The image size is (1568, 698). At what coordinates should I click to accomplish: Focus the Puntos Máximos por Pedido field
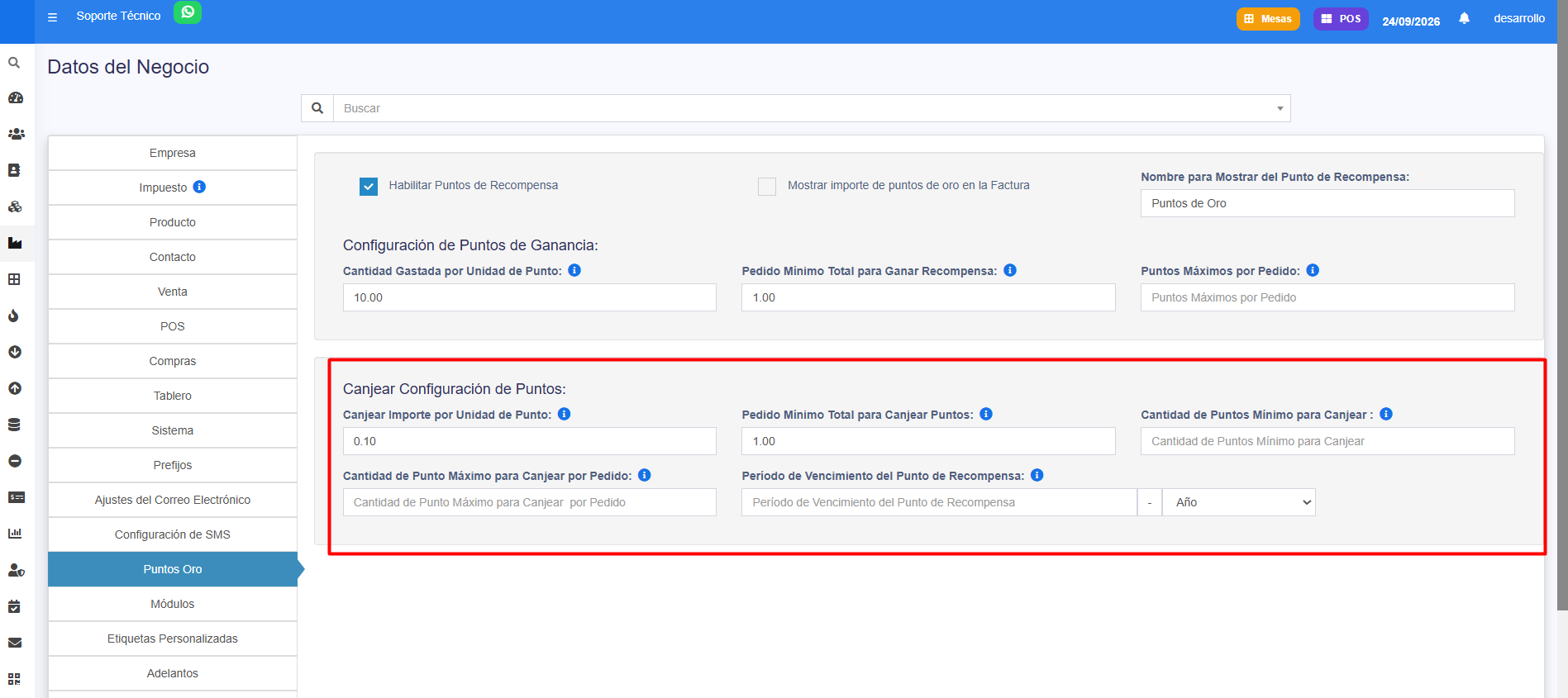[1327, 297]
